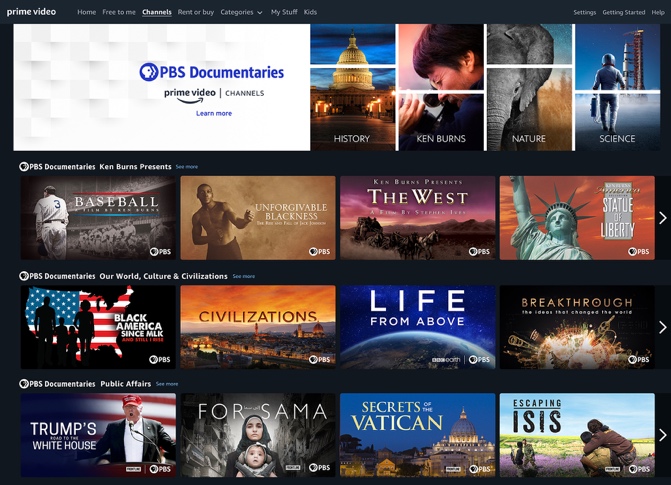671x485 pixels.
Task: Click BBC Earth logo on Life From Above
Action: [x=446, y=360]
